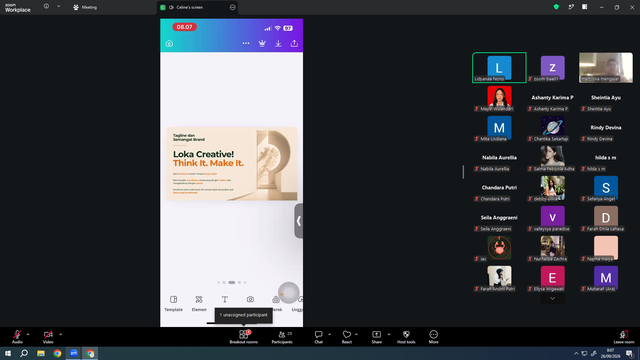Click the Share screen button
The width and height of the screenshot is (640, 360).
click(x=376, y=337)
